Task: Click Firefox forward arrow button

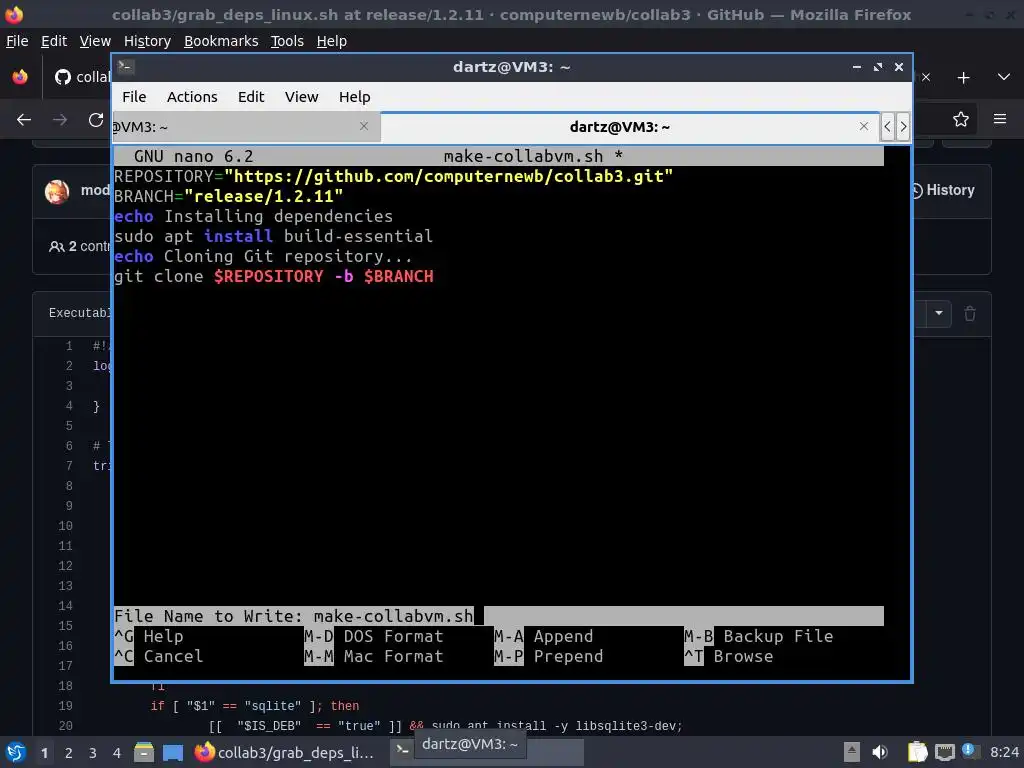Action: (60, 120)
